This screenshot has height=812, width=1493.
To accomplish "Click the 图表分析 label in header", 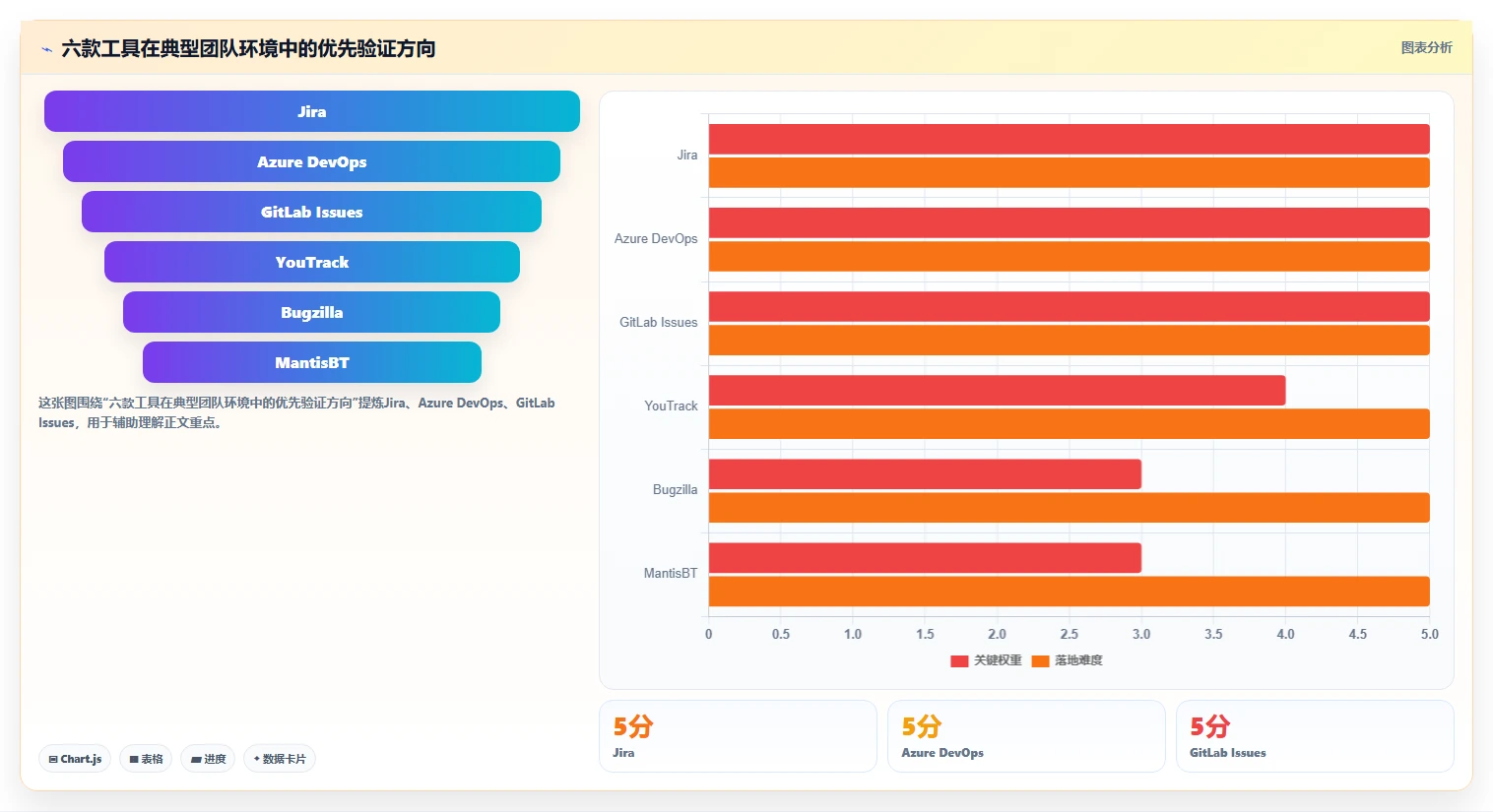I will point(1426,47).
